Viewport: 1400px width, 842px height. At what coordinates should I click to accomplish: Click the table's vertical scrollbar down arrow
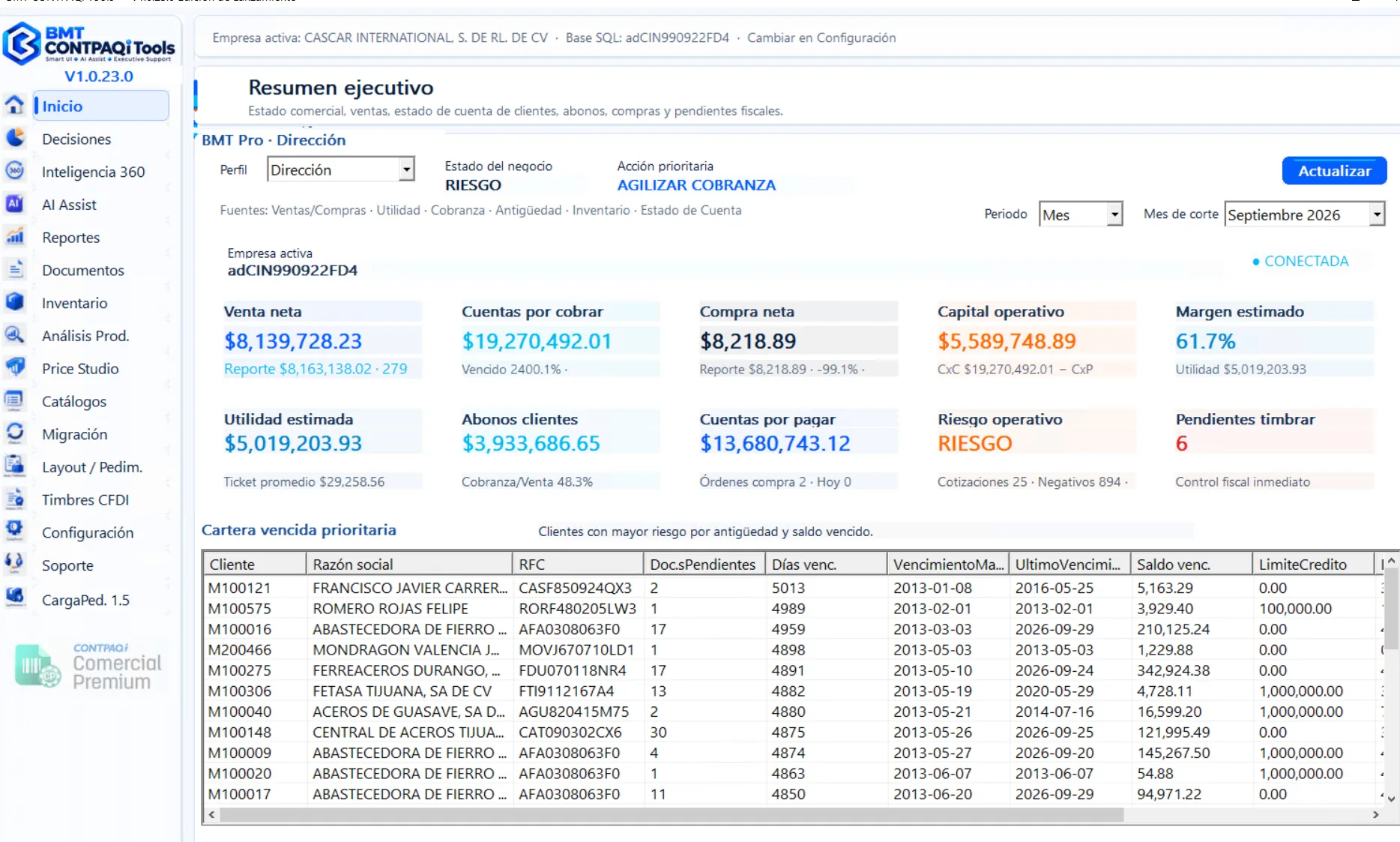coord(1391,799)
